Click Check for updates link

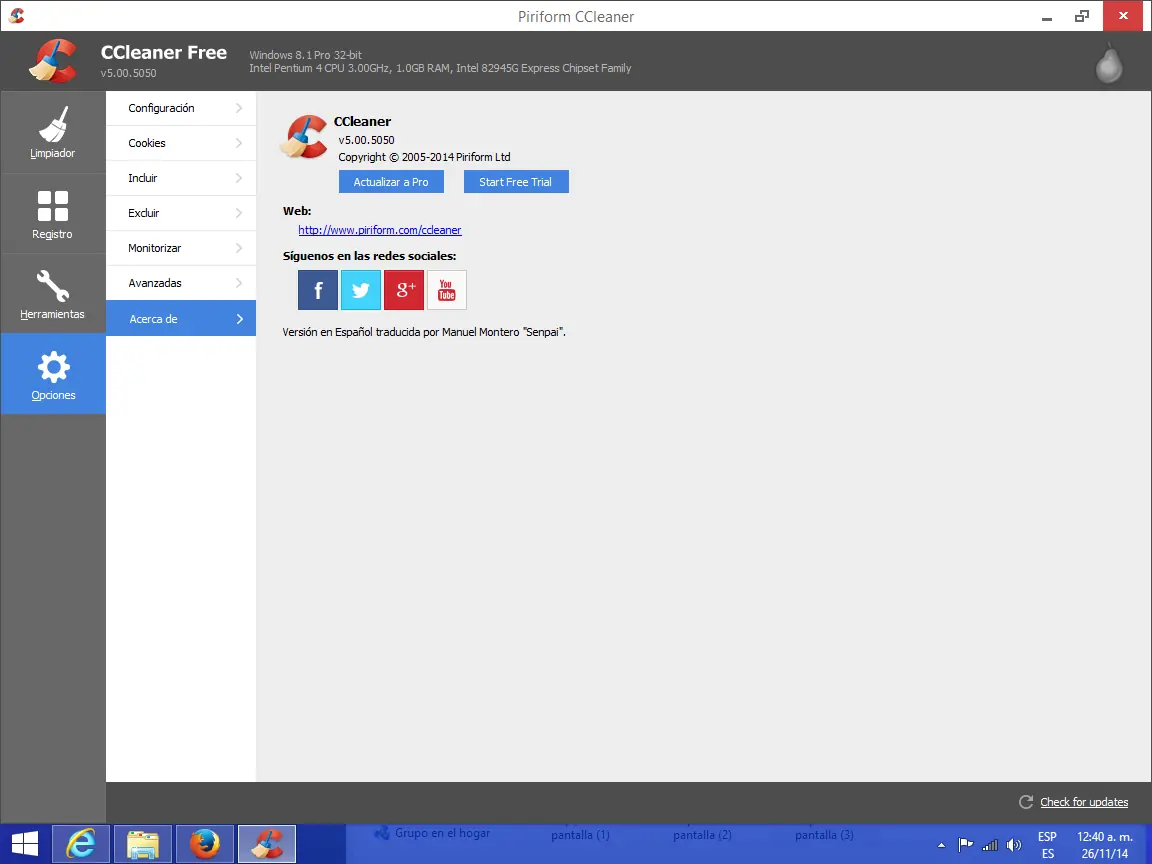point(1084,802)
